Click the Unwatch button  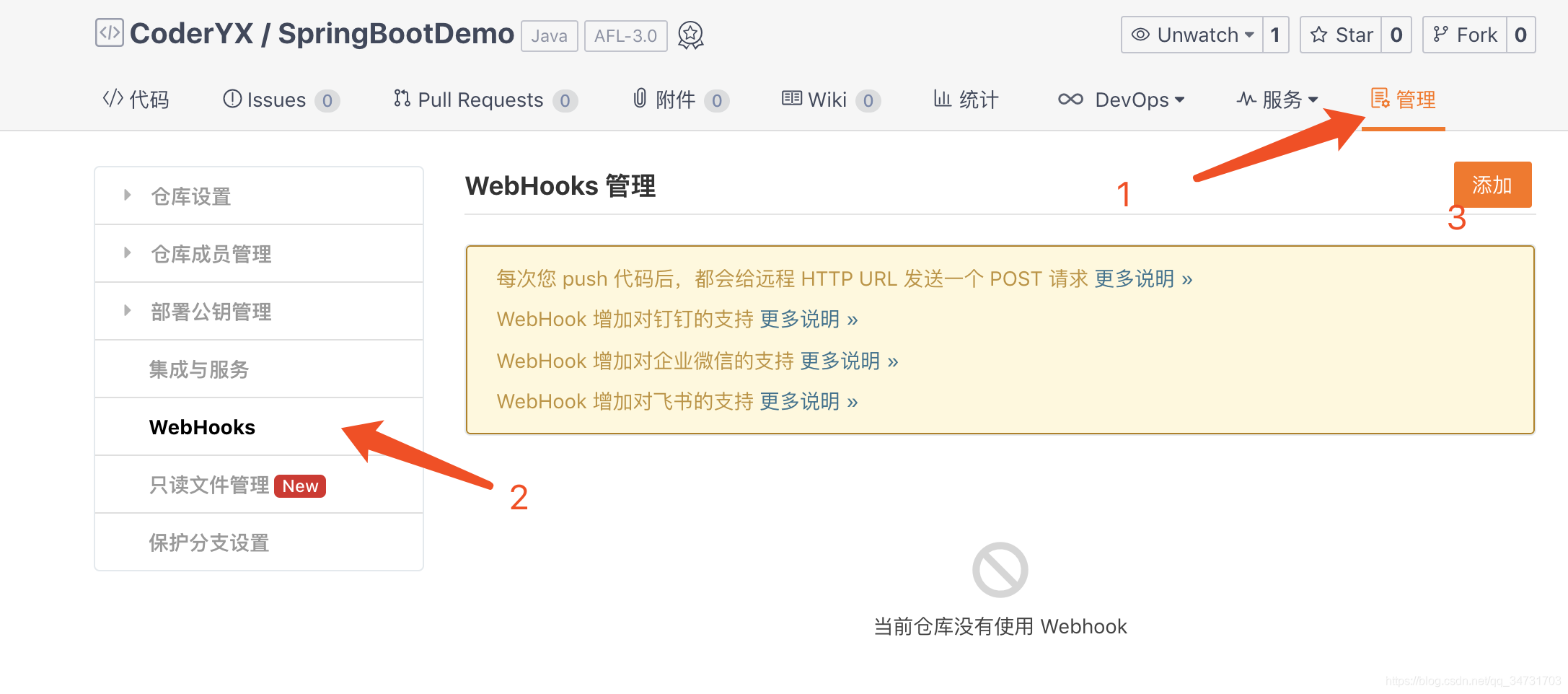click(1192, 35)
